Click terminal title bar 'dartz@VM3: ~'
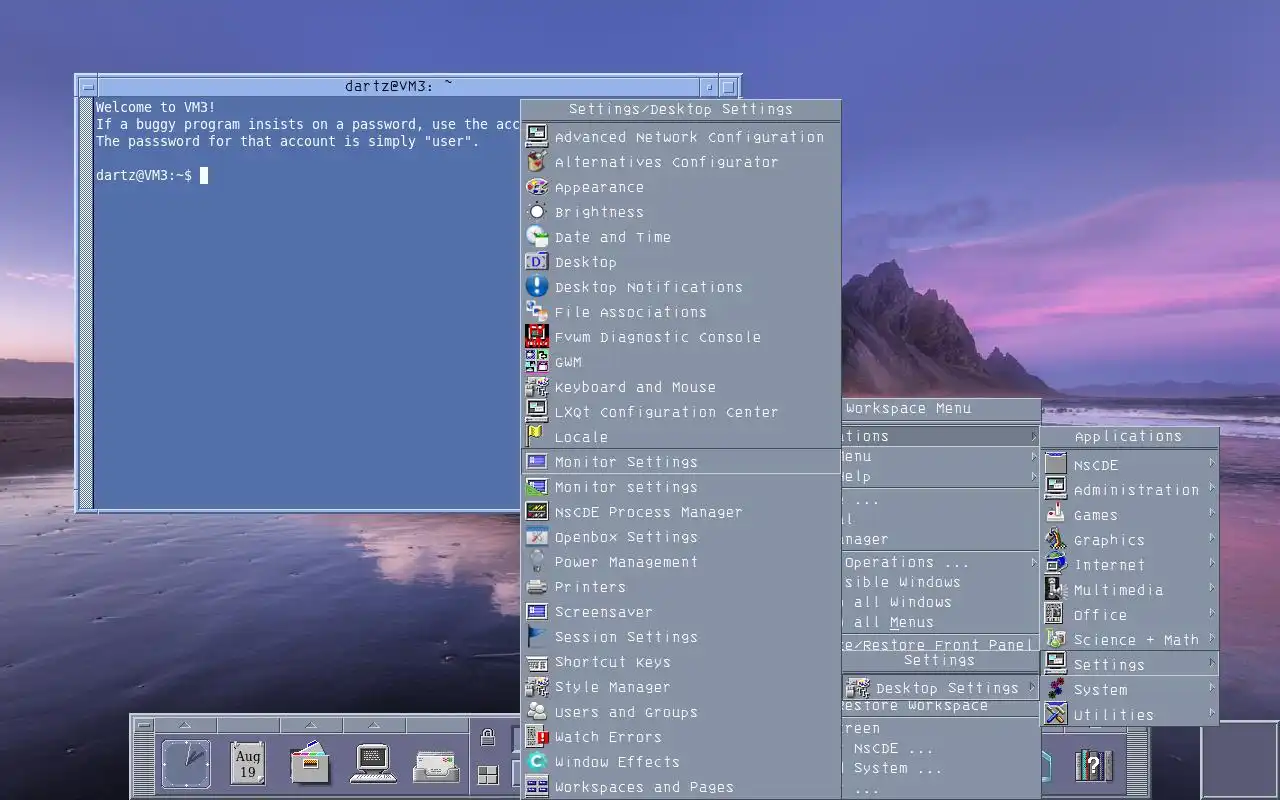This screenshot has width=1280, height=800. coord(398,86)
